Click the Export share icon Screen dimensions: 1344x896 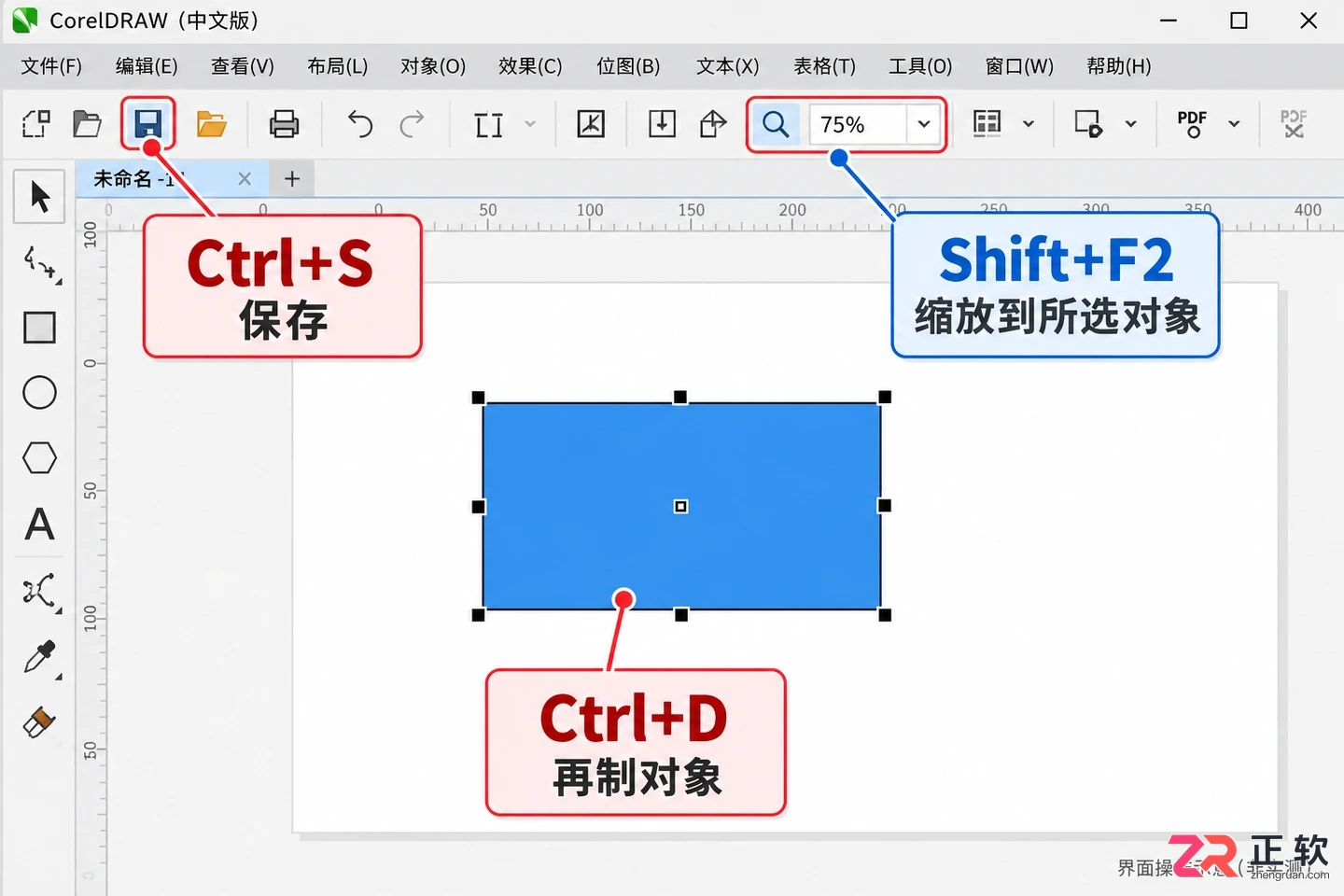[713, 123]
